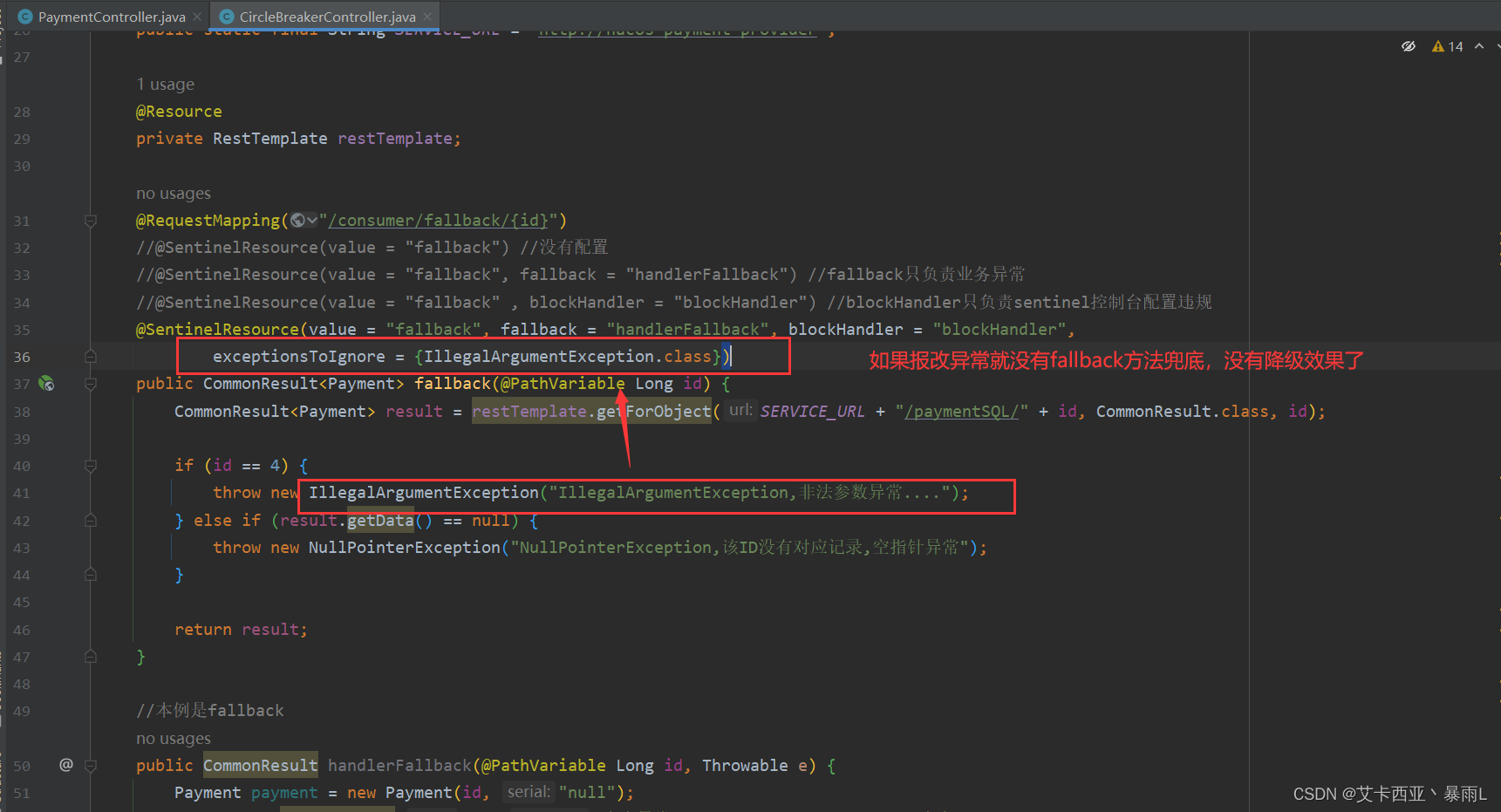The height and width of the screenshot is (812, 1501).
Task: Click the class icon on PaymentController.java tab
Action: (25, 17)
